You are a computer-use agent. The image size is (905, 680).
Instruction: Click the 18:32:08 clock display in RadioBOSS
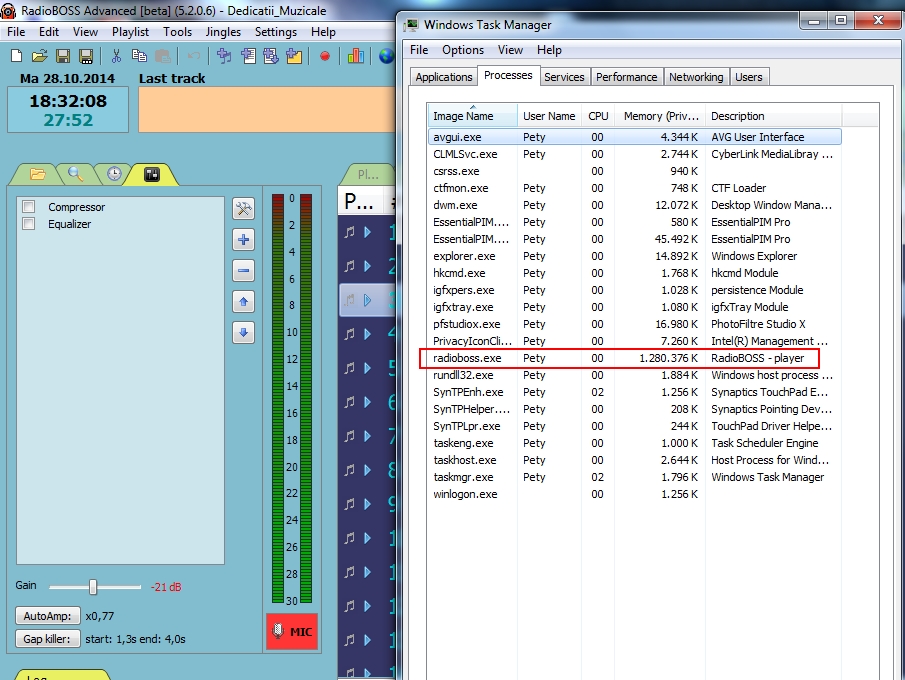(x=68, y=101)
